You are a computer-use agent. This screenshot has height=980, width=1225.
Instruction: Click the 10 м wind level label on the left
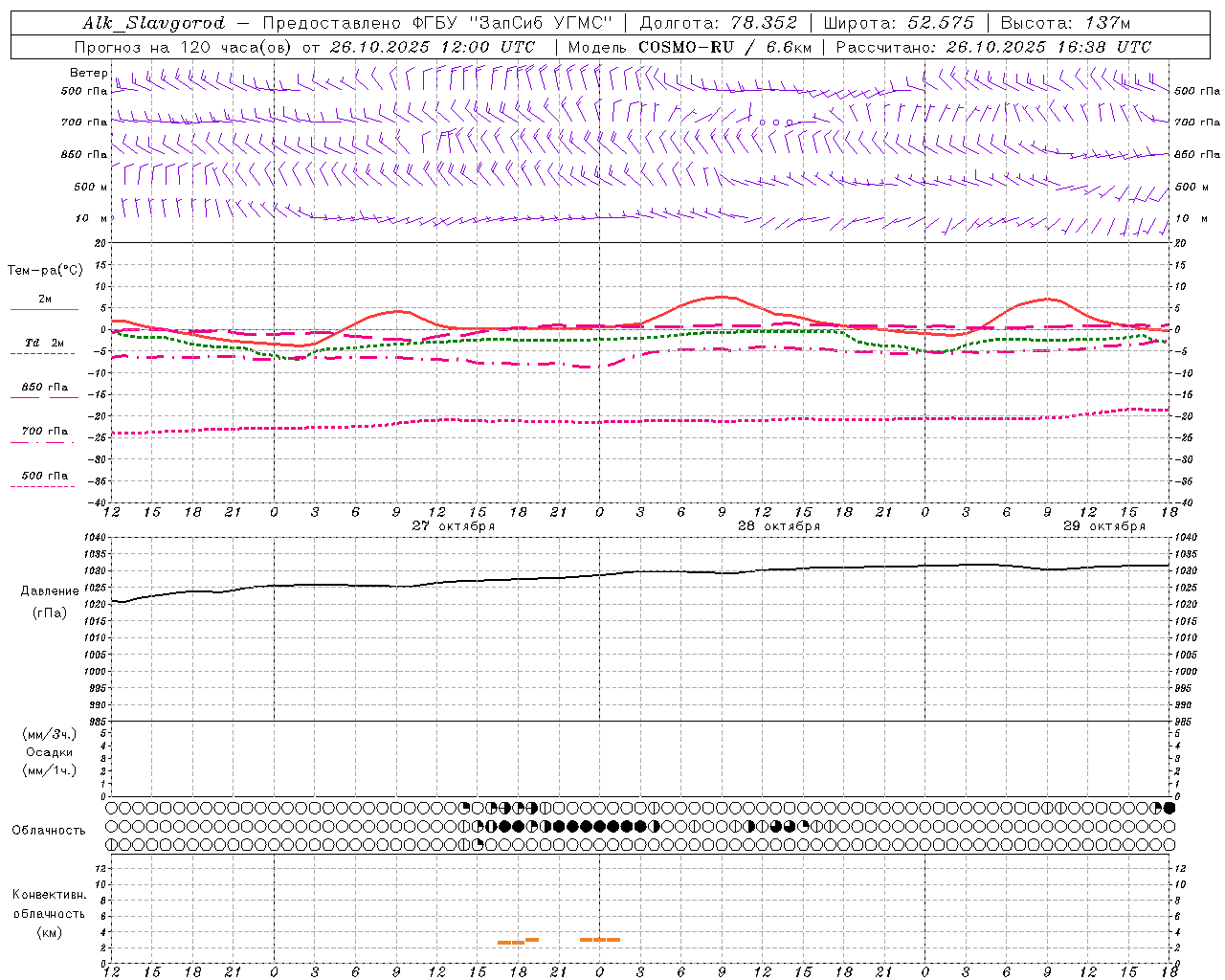[x=92, y=218]
